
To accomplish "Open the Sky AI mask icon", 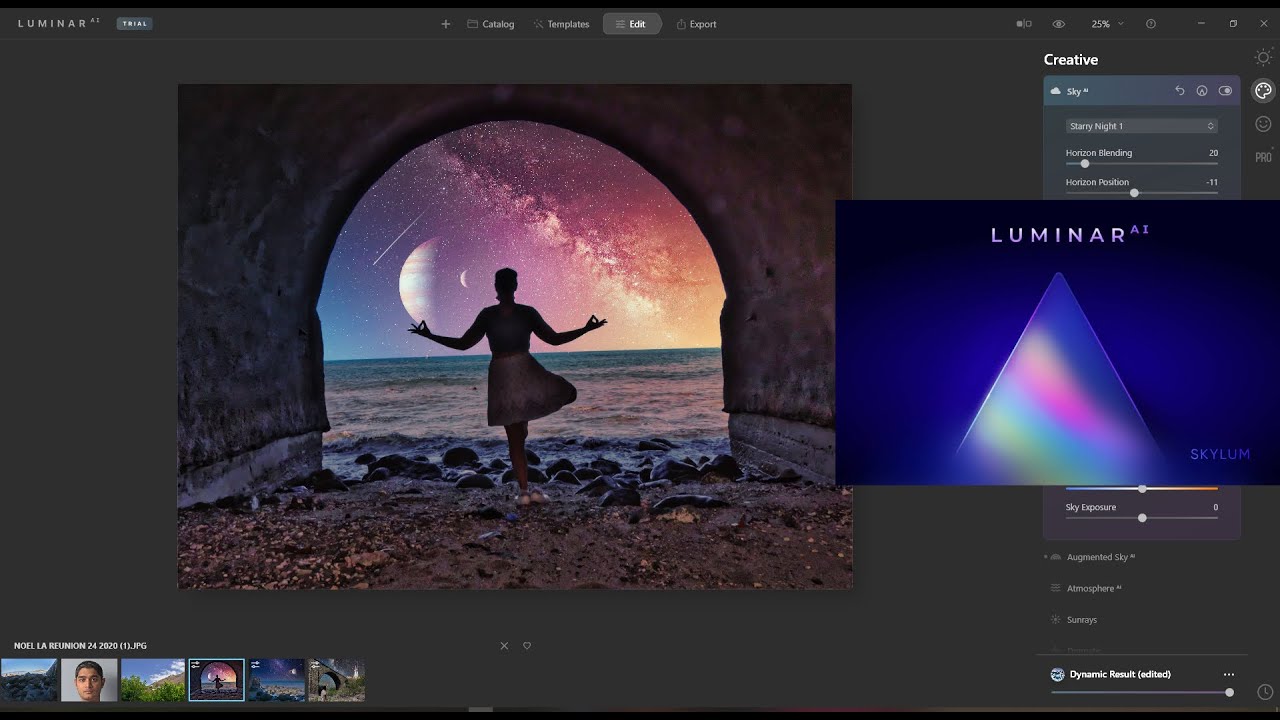I will pyautogui.click(x=1202, y=91).
